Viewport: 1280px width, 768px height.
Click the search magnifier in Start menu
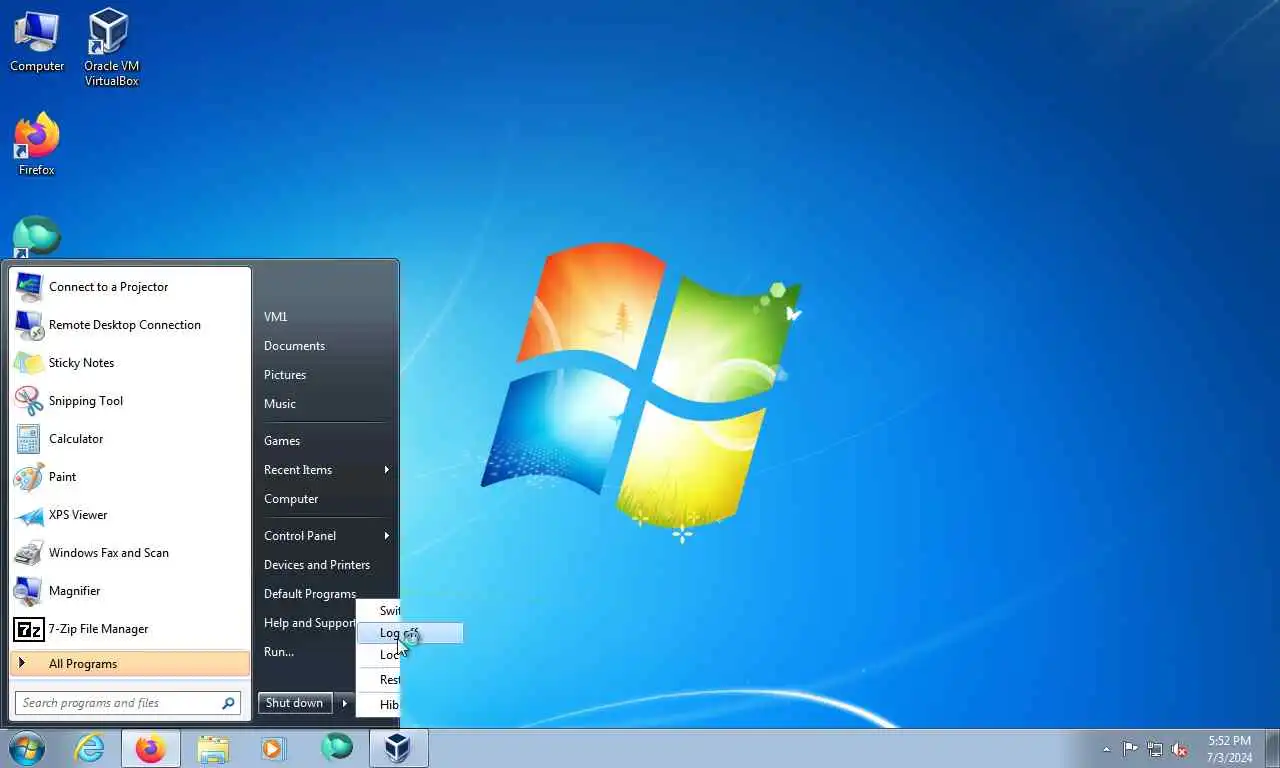(228, 703)
